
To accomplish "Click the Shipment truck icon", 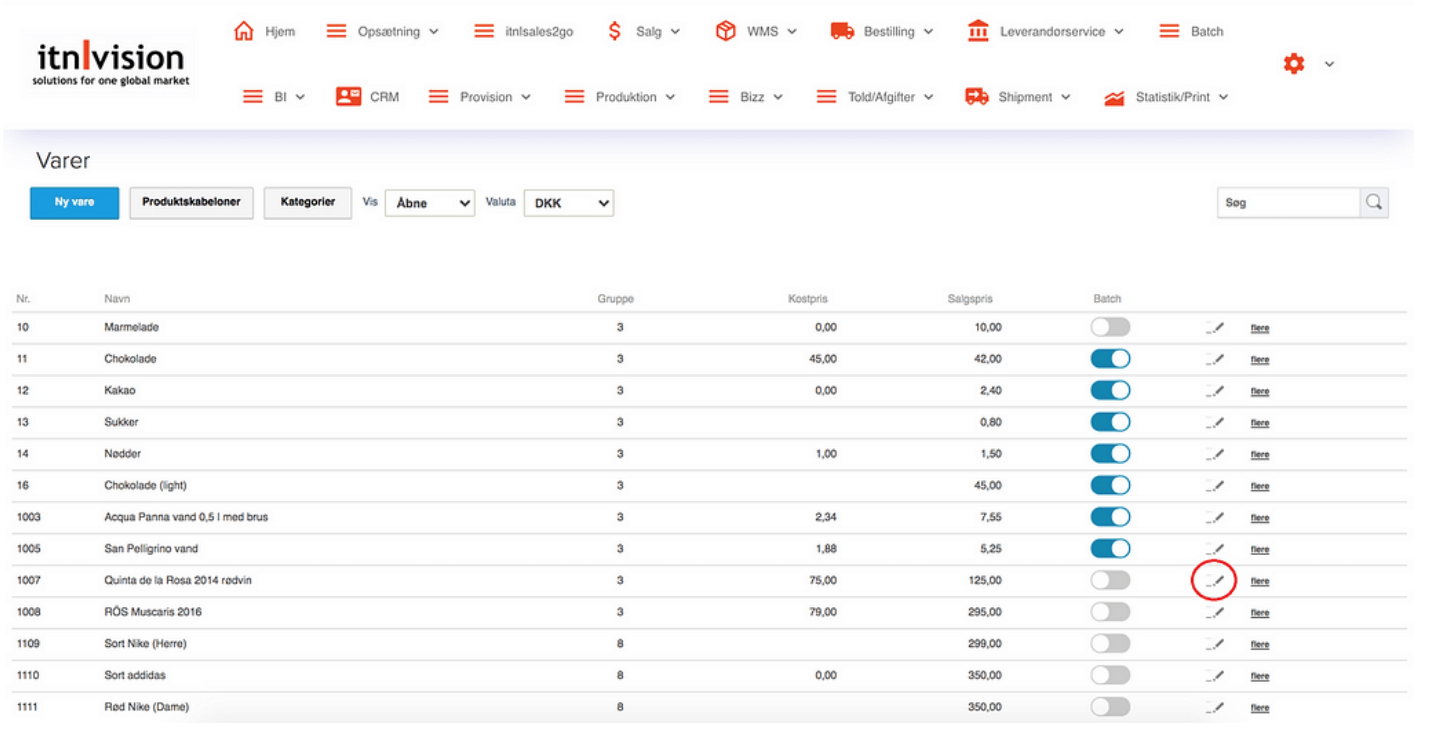I will (x=977, y=97).
